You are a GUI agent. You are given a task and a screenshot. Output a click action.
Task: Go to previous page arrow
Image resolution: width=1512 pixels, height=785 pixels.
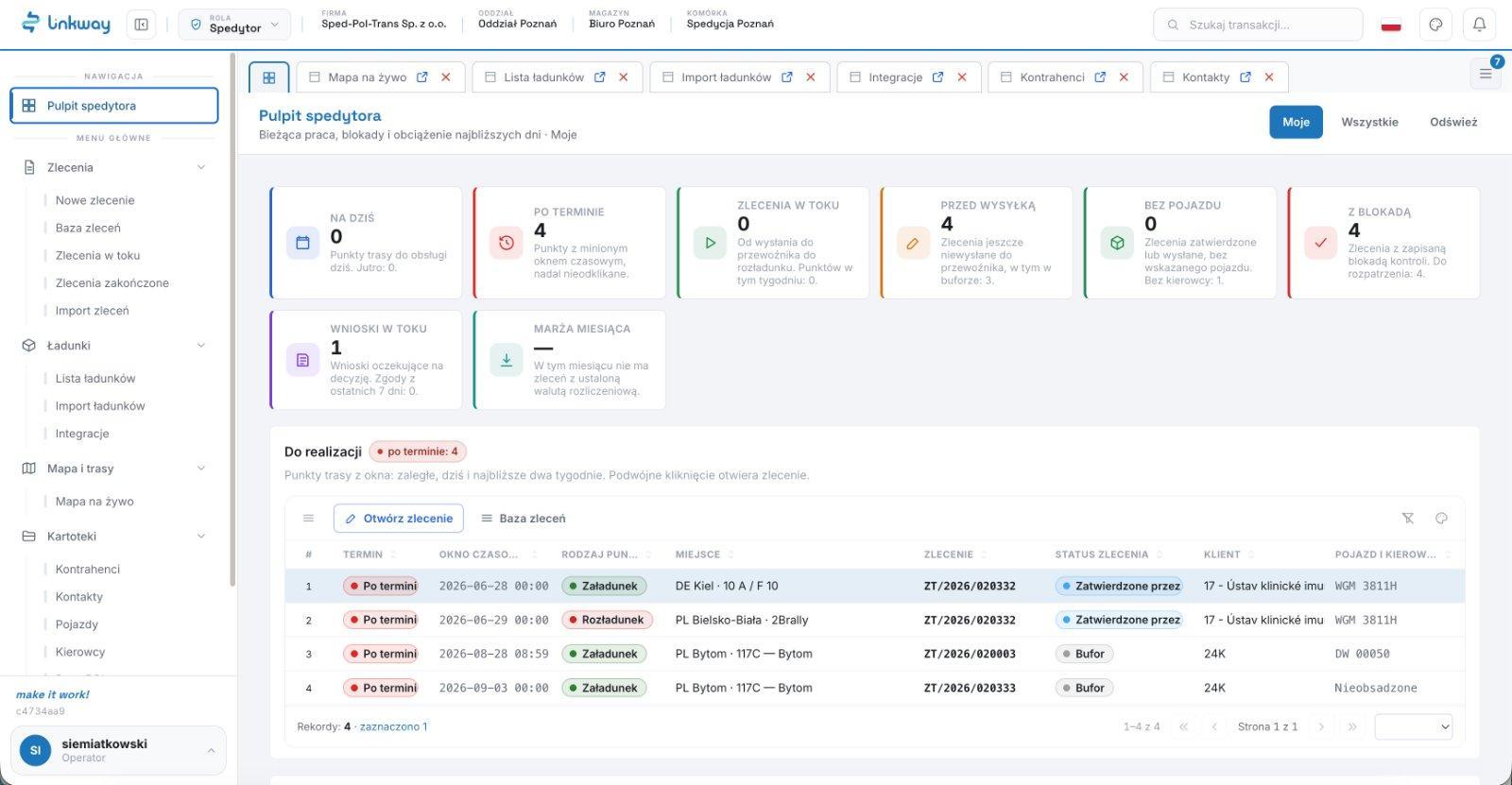(1214, 726)
